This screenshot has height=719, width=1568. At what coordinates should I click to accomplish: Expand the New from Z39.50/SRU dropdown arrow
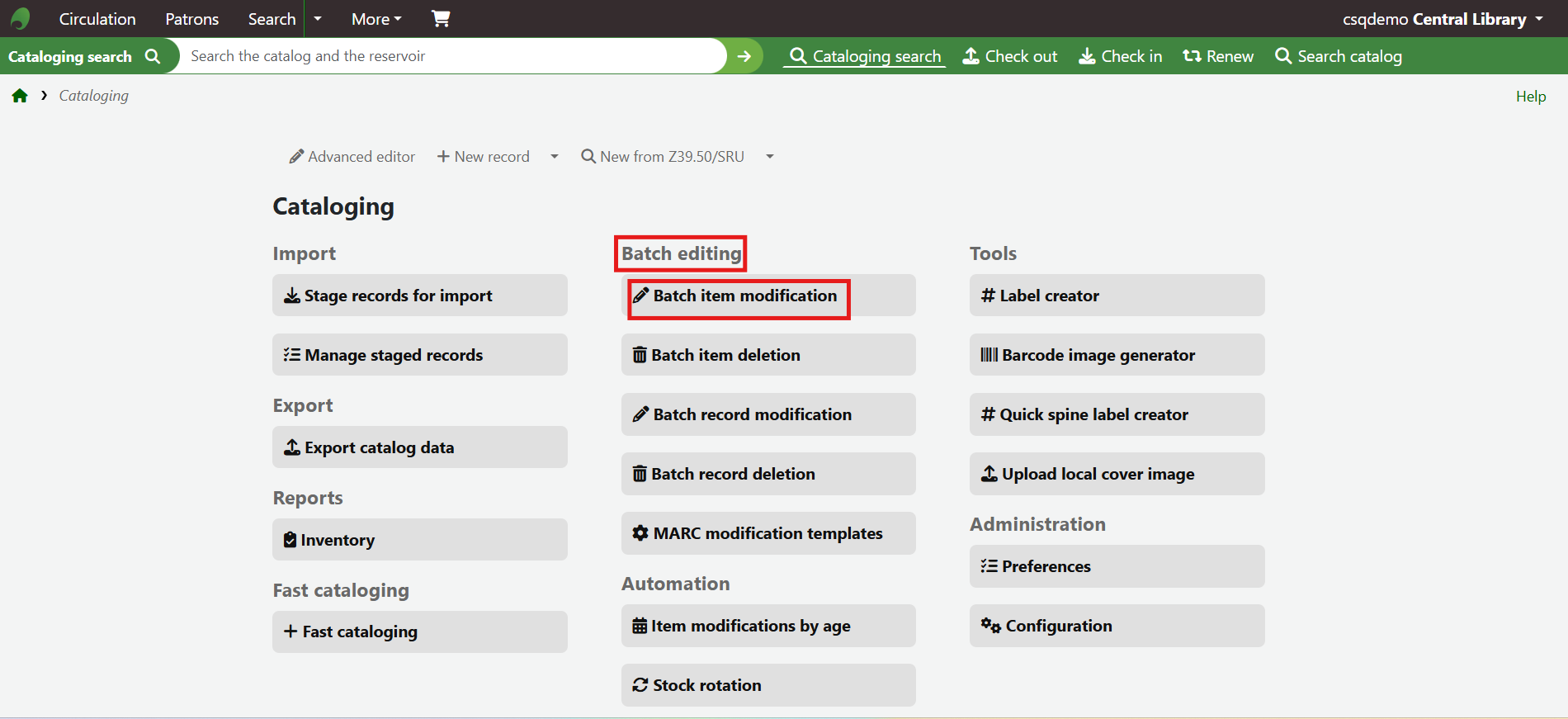pyautogui.click(x=770, y=157)
